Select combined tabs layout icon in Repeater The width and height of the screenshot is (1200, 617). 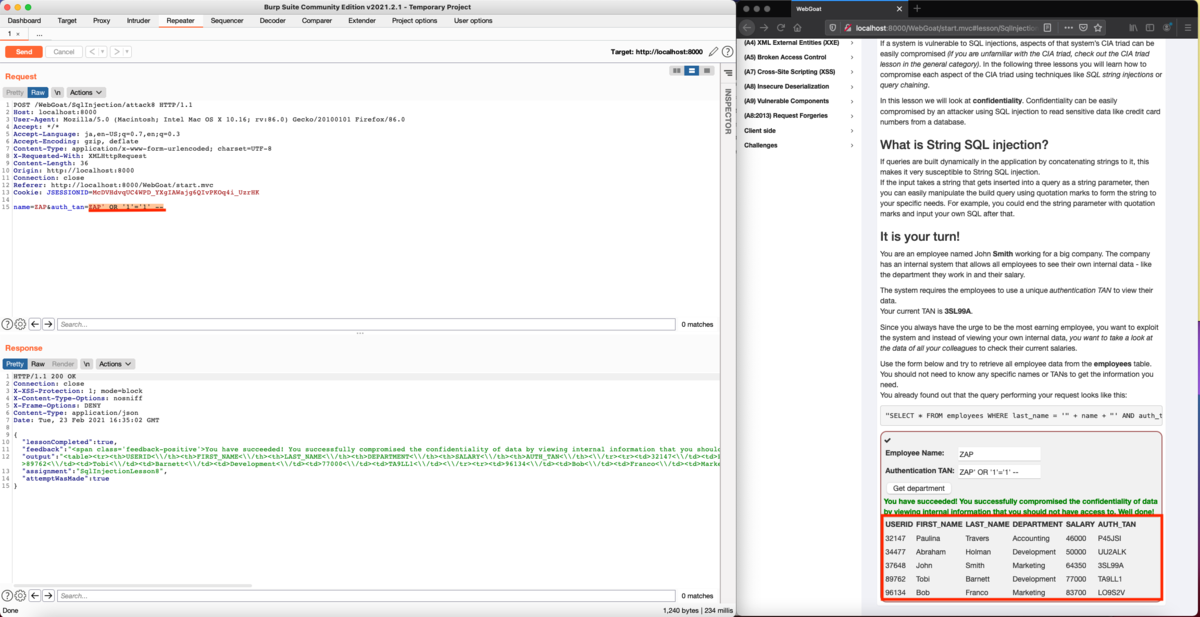point(707,71)
